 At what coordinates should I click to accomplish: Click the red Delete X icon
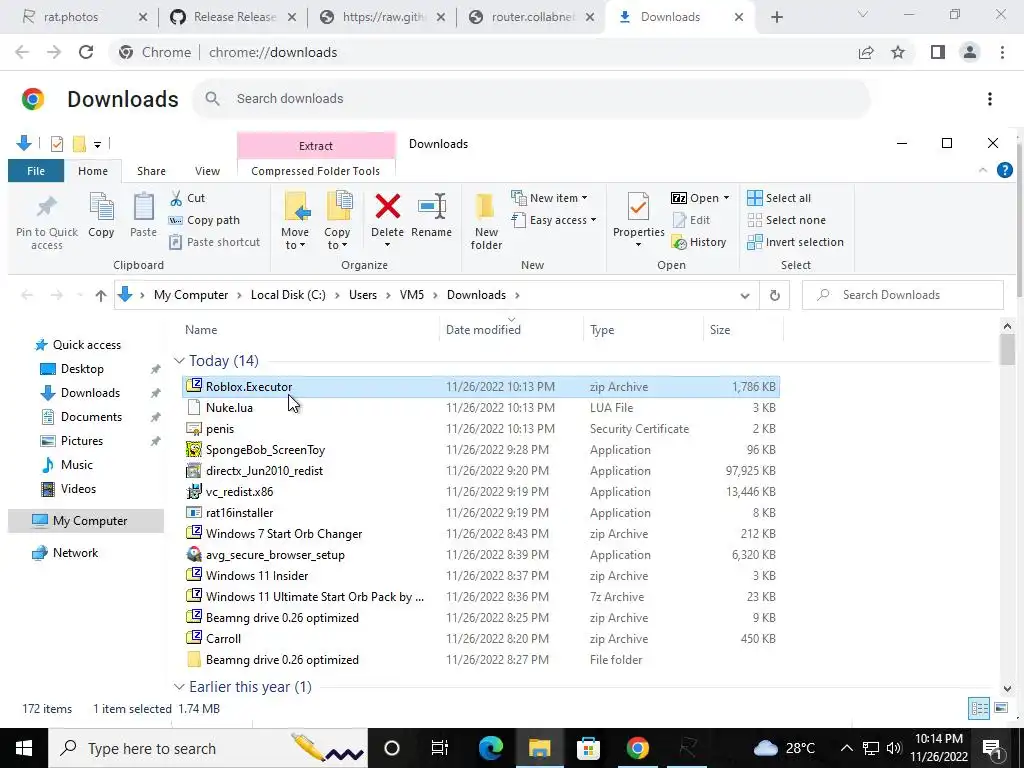(387, 206)
